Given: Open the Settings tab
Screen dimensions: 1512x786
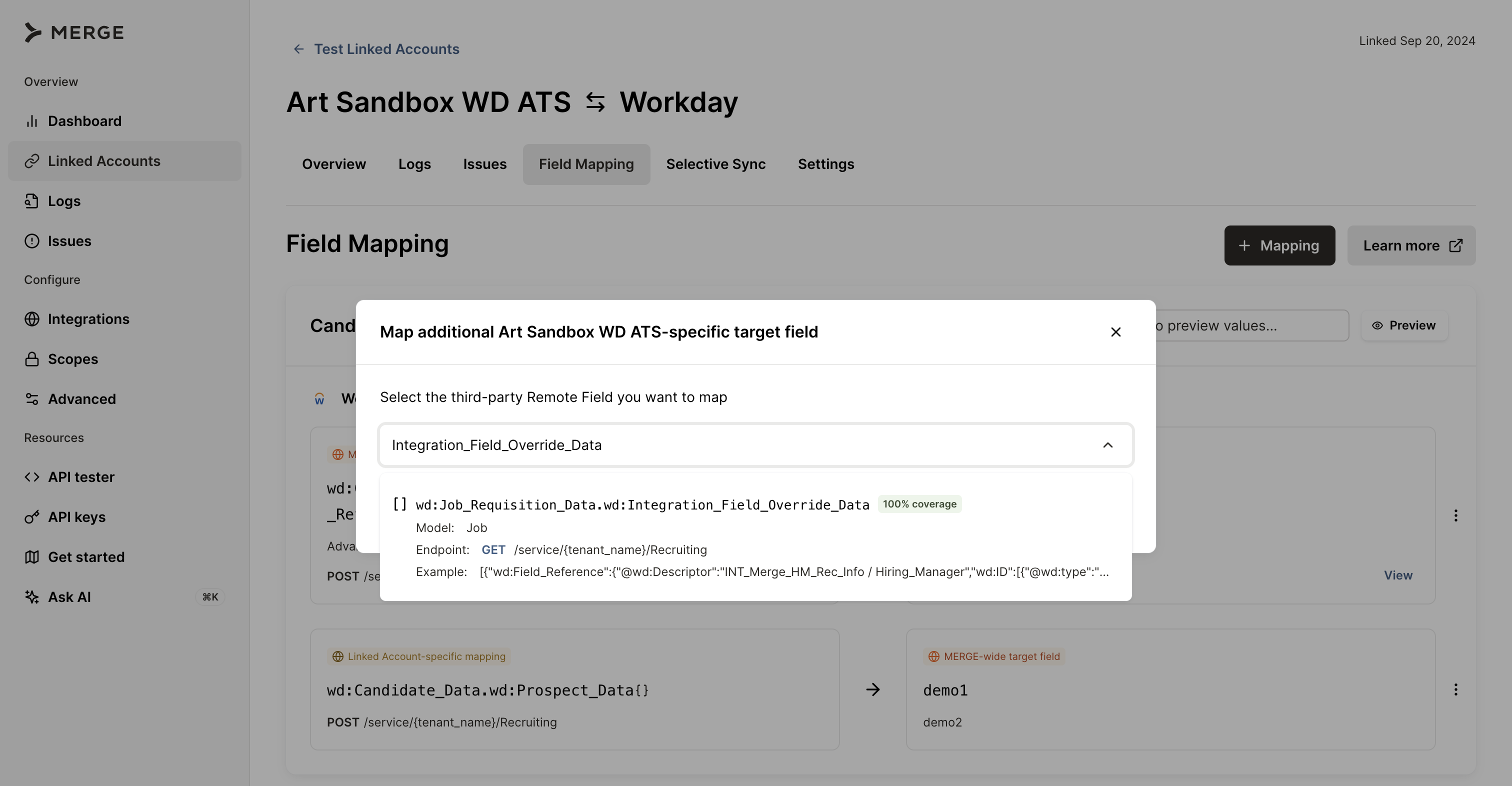Looking at the screenshot, I should point(825,164).
